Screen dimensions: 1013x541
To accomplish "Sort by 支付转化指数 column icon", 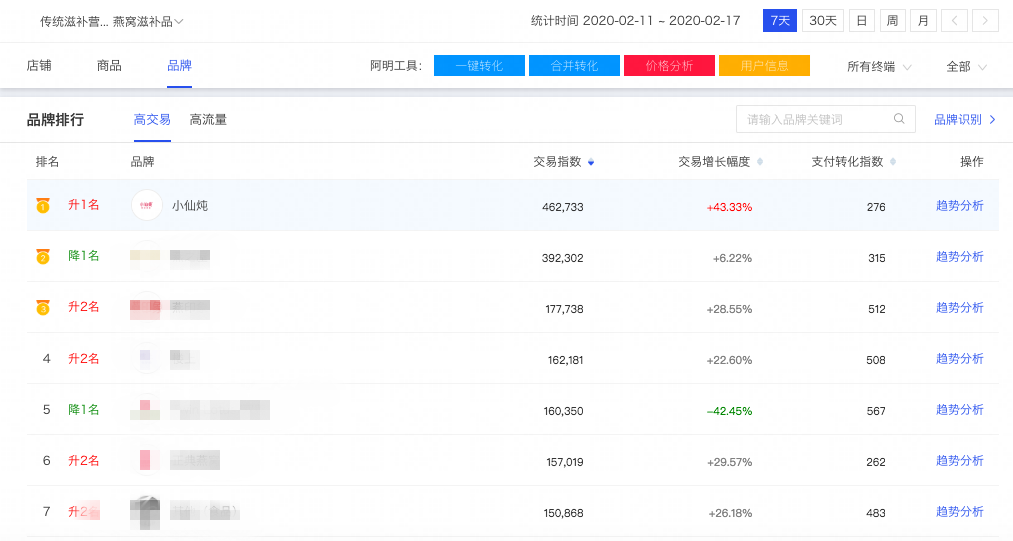I will coord(893,162).
